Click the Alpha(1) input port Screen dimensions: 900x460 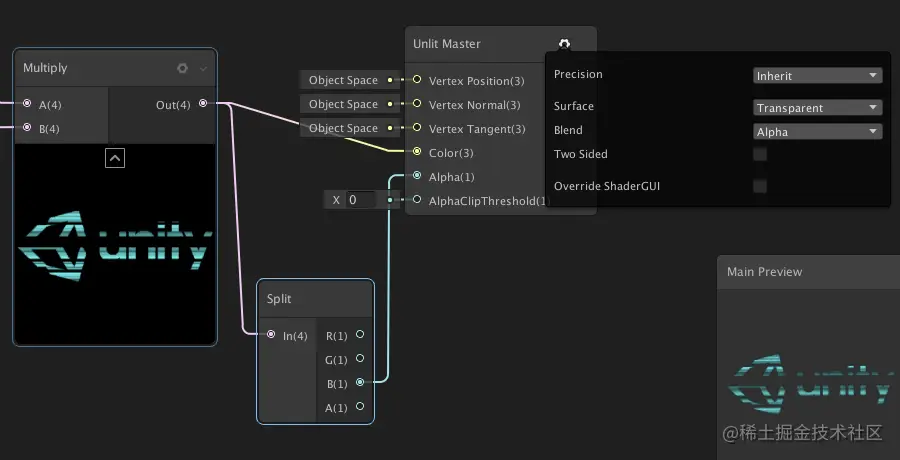pos(417,175)
